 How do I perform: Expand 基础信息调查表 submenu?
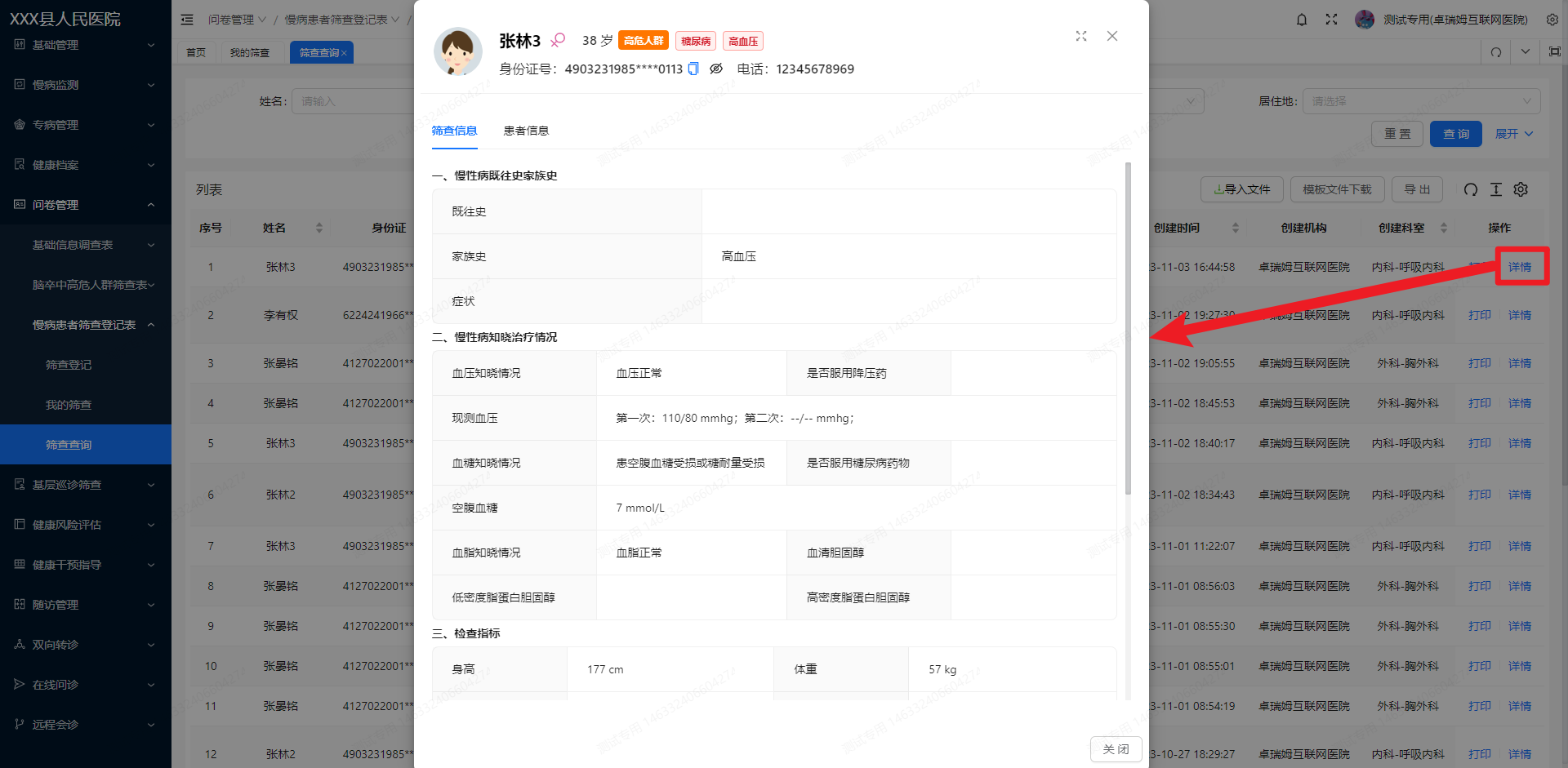[x=86, y=245]
